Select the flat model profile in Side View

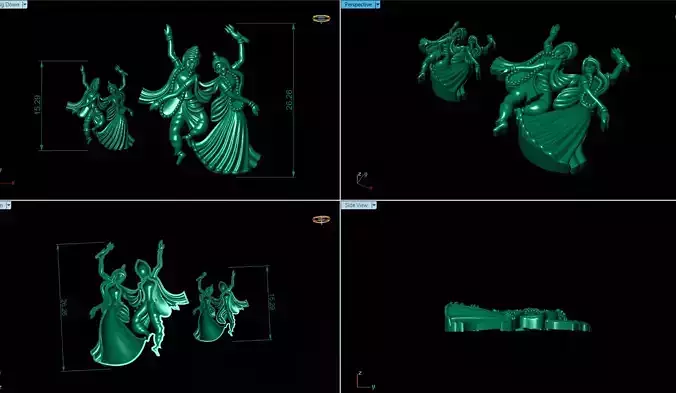[517, 317]
